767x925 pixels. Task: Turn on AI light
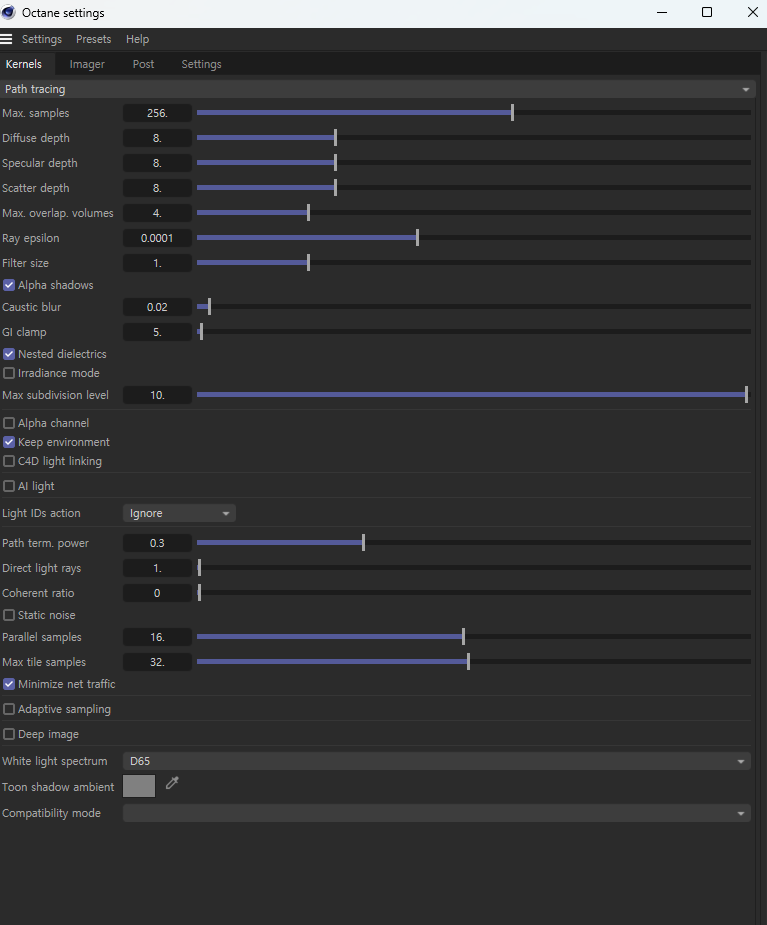(9, 486)
